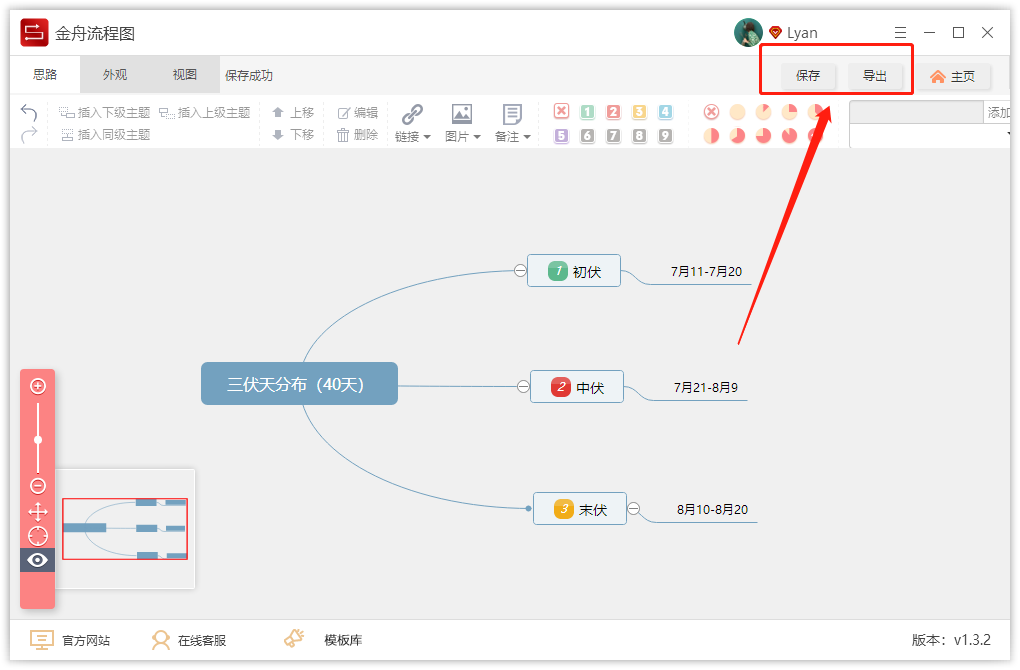This screenshot has height=670, width=1020.
Task: Apply priority 7 gray icon
Action: [x=613, y=135]
